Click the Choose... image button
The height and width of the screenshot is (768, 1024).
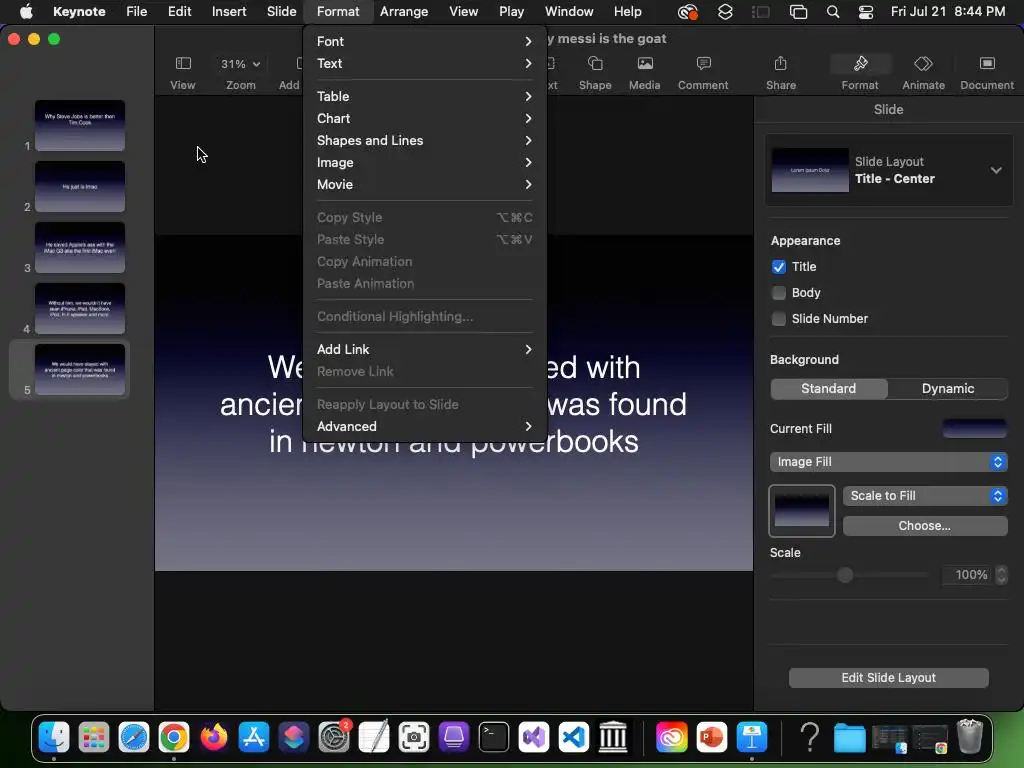pyautogui.click(x=925, y=526)
